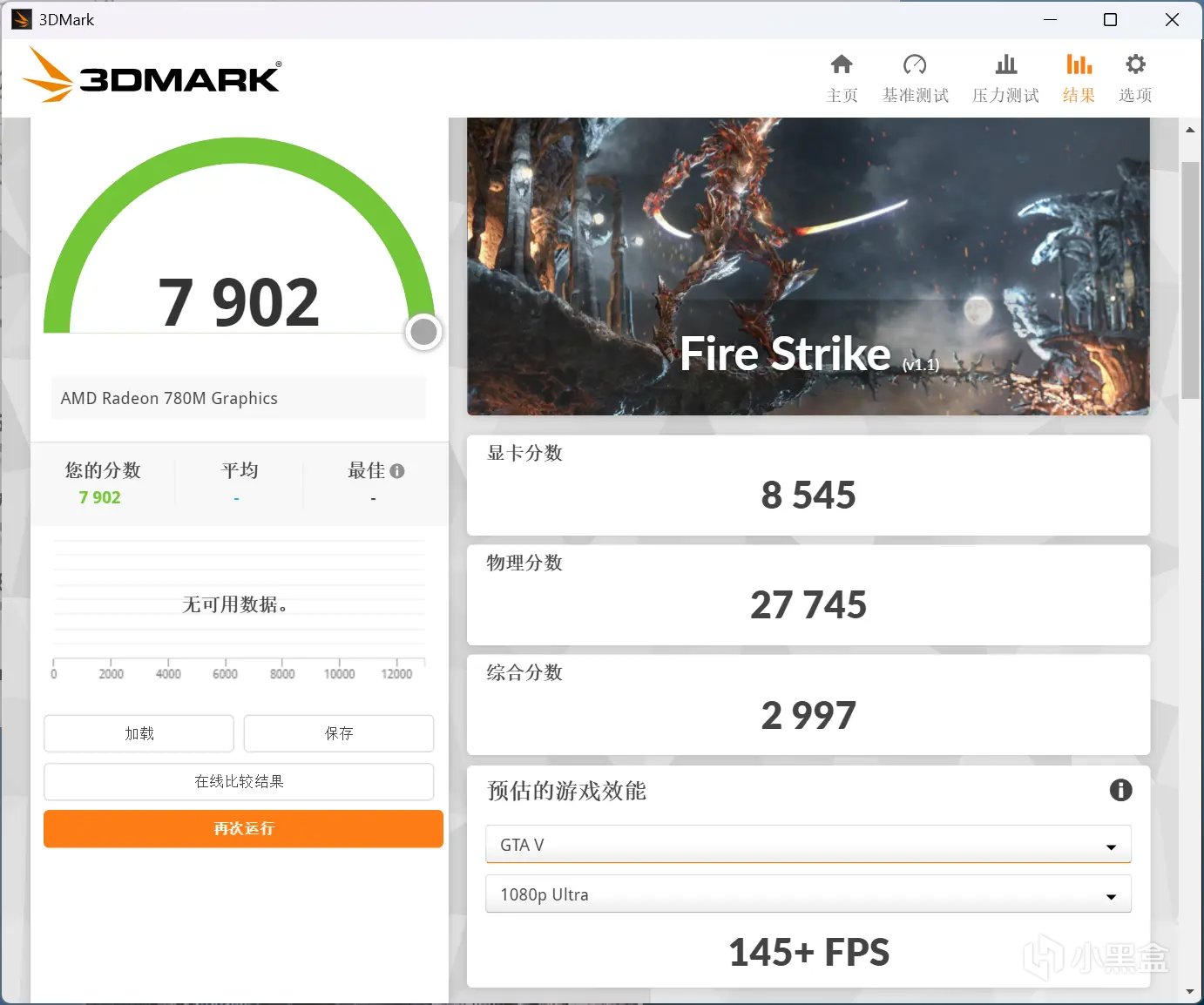Click the 物理分数 value 27 745
The image size is (1204, 1005).
tap(808, 604)
